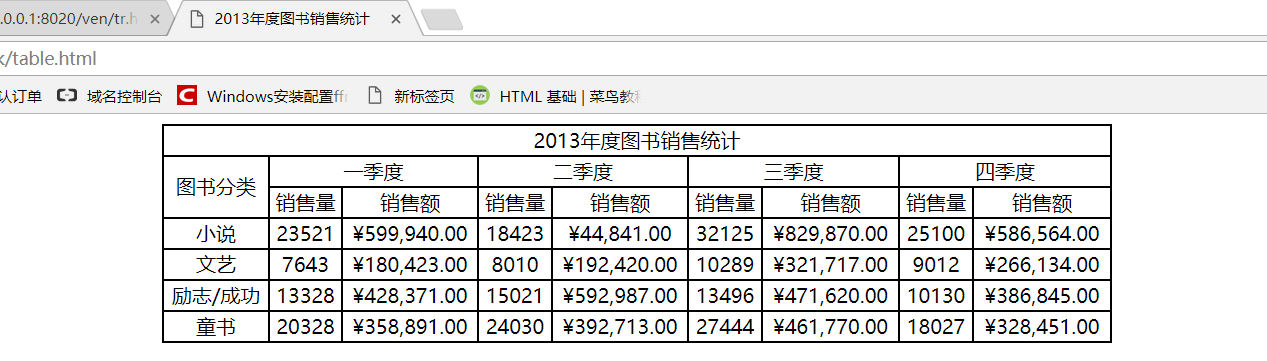Screen dimensions: 1267x361
Task: Click the cell ¥829,870.00
Action: tap(831, 234)
